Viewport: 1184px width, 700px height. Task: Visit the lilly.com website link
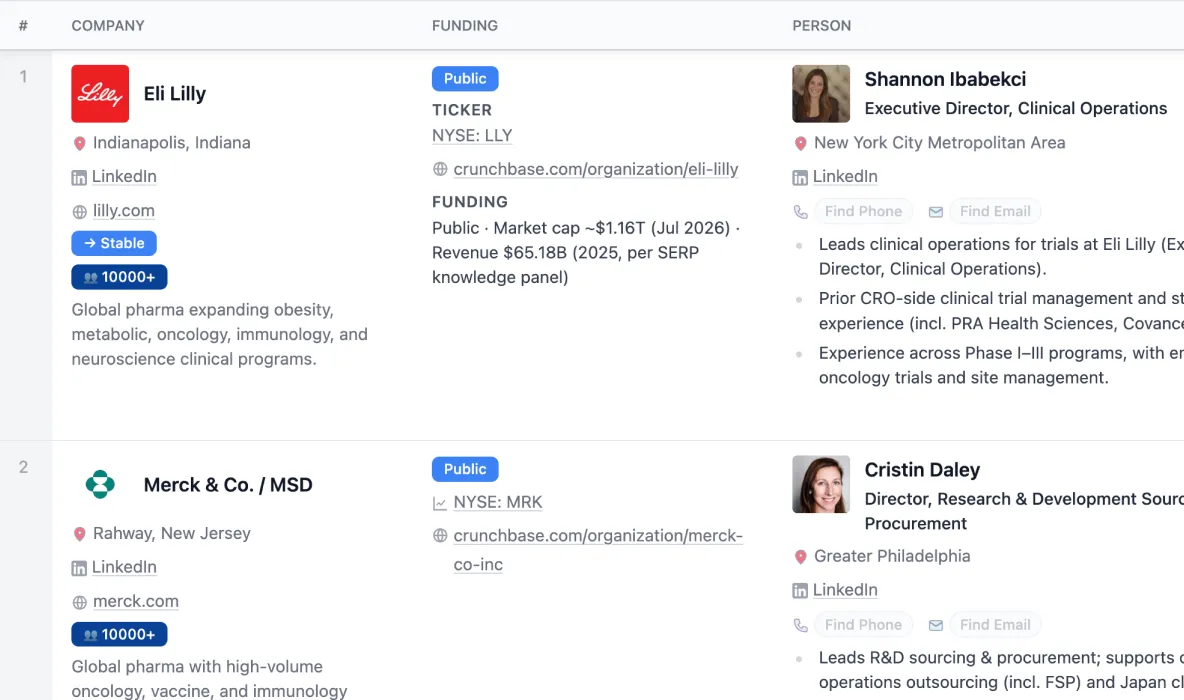click(x=124, y=211)
